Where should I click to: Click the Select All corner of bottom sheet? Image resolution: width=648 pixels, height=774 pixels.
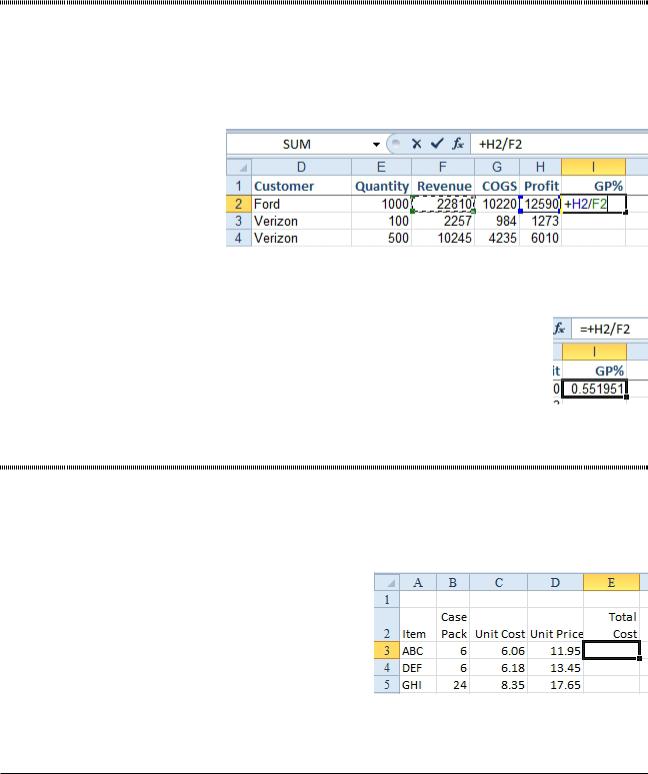coord(386,582)
